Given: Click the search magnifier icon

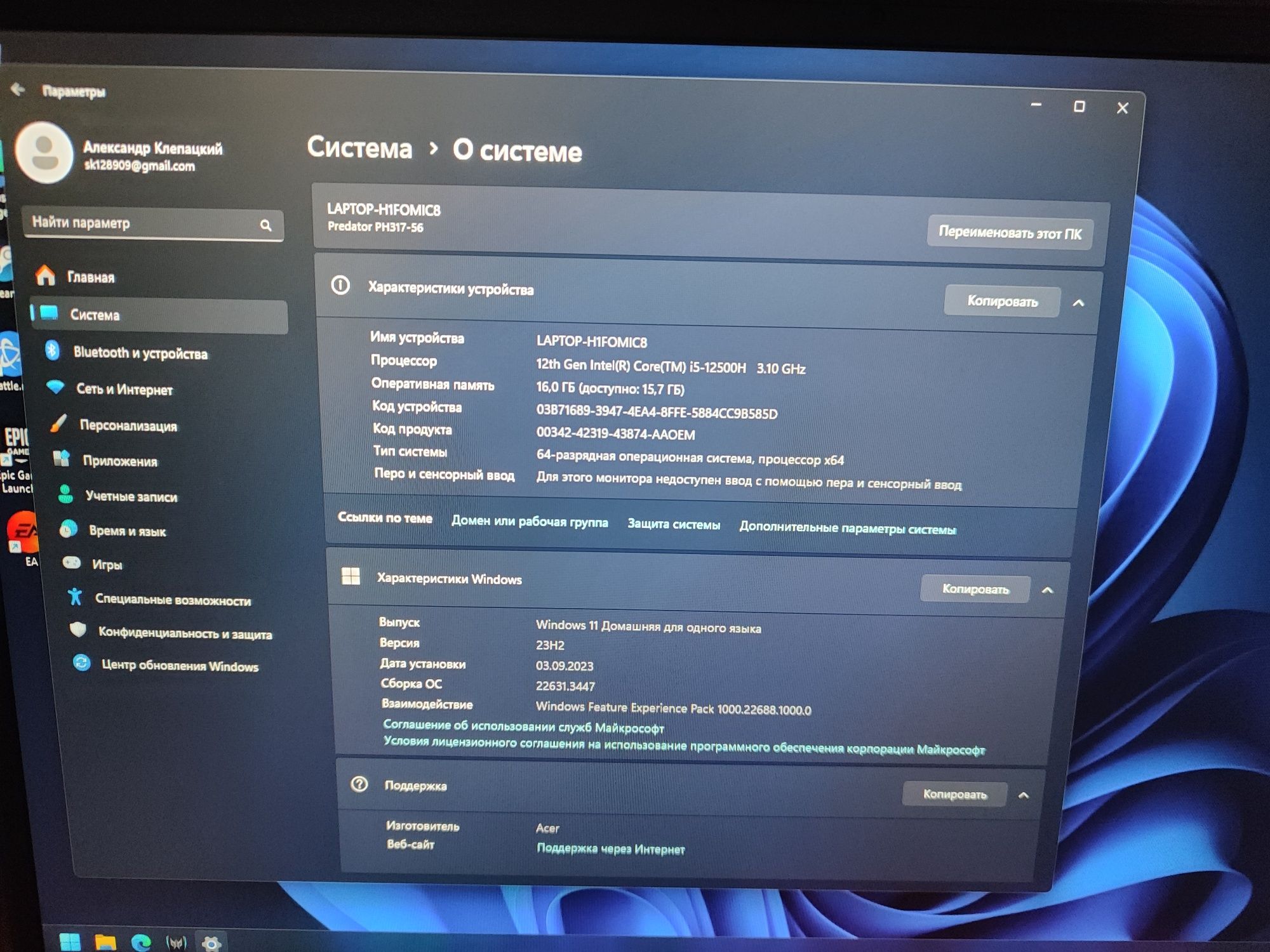Looking at the screenshot, I should pyautogui.click(x=266, y=225).
